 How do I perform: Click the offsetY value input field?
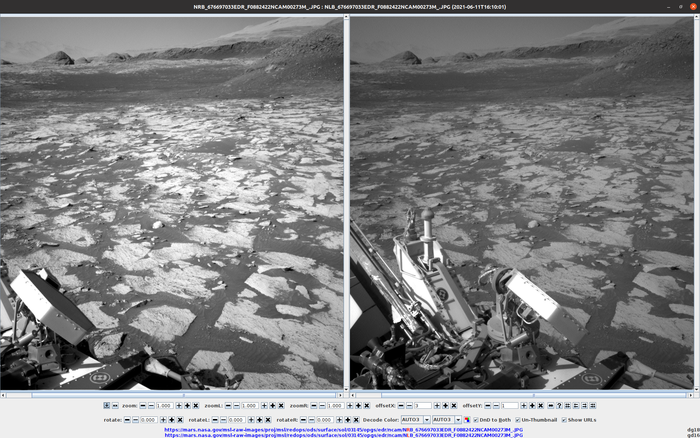coord(509,405)
